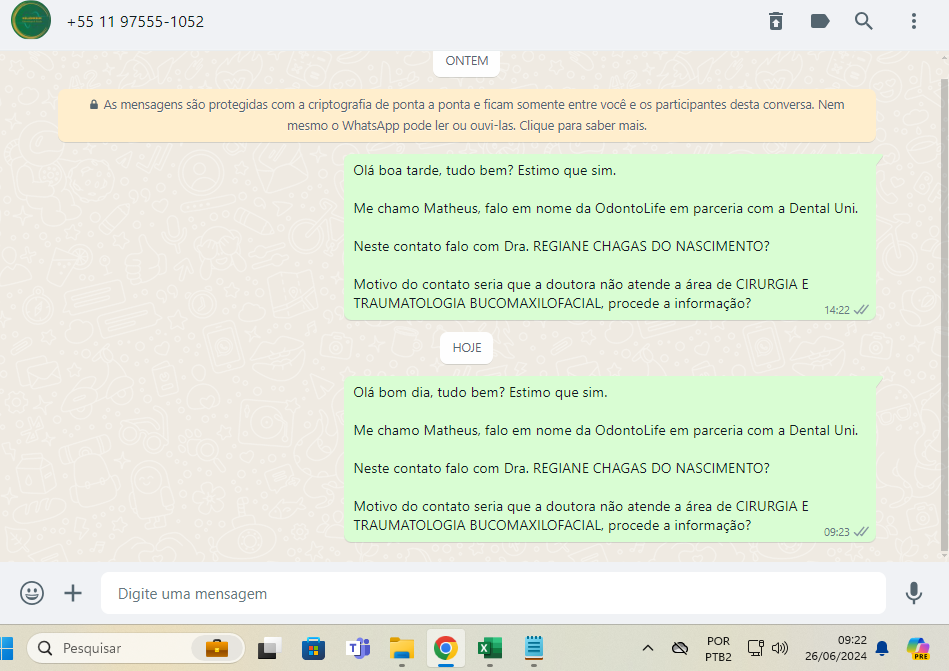The height and width of the screenshot is (671, 949).
Task: Open the contact's green profile picture
Action: coord(31,21)
